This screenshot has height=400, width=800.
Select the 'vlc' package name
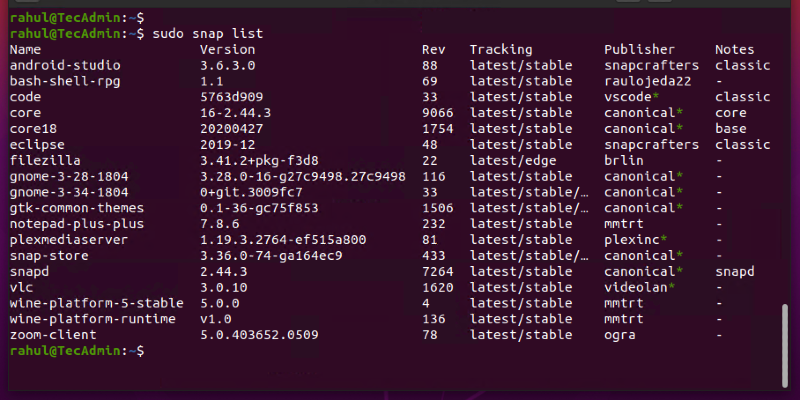click(x=21, y=288)
